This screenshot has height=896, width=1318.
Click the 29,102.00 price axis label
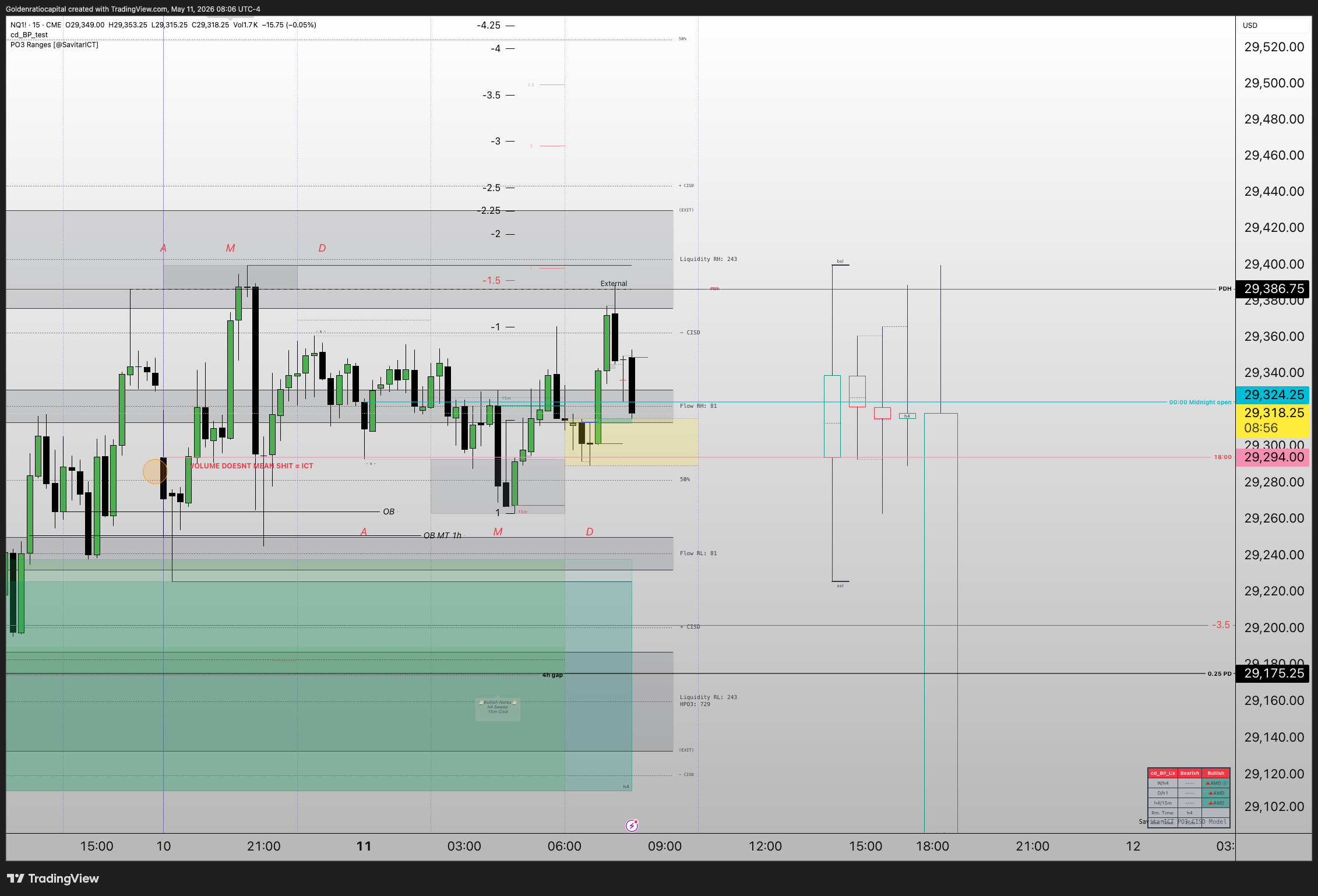[x=1274, y=807]
